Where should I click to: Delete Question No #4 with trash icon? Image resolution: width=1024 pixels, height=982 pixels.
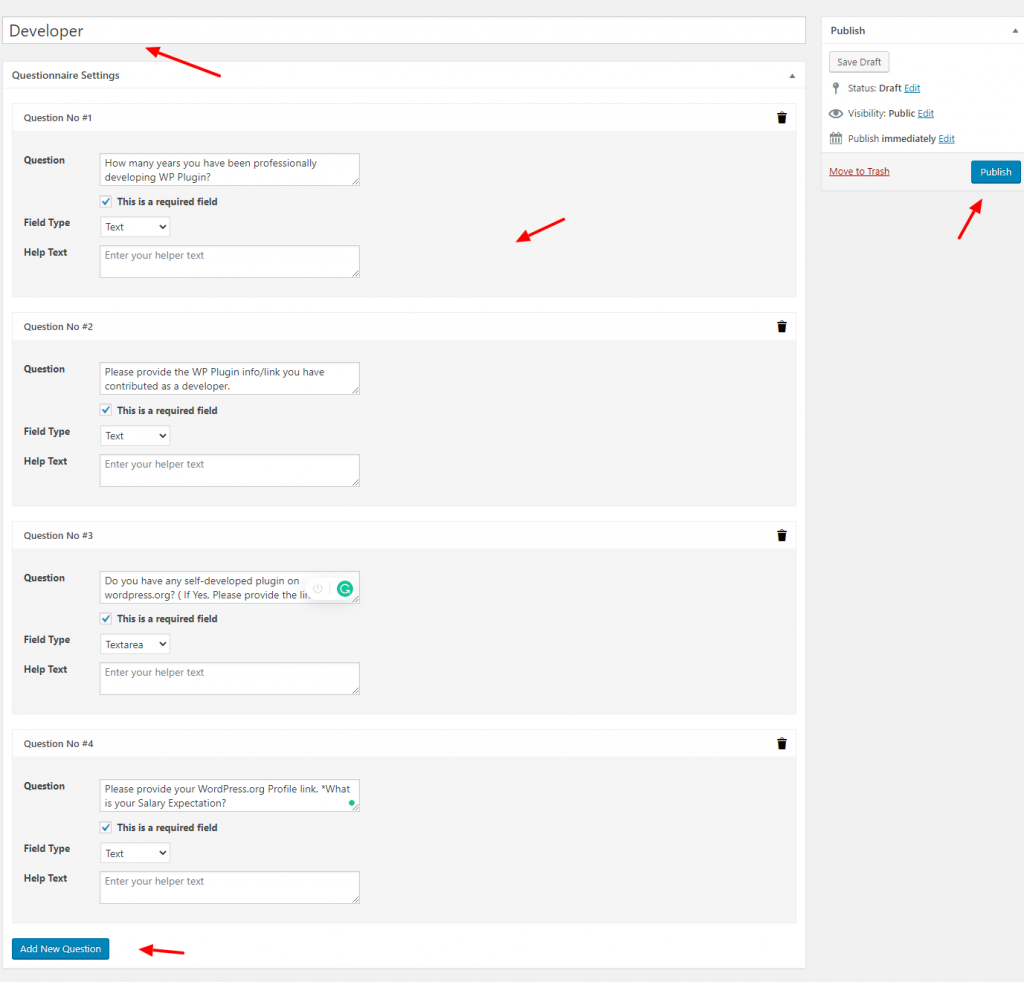781,744
